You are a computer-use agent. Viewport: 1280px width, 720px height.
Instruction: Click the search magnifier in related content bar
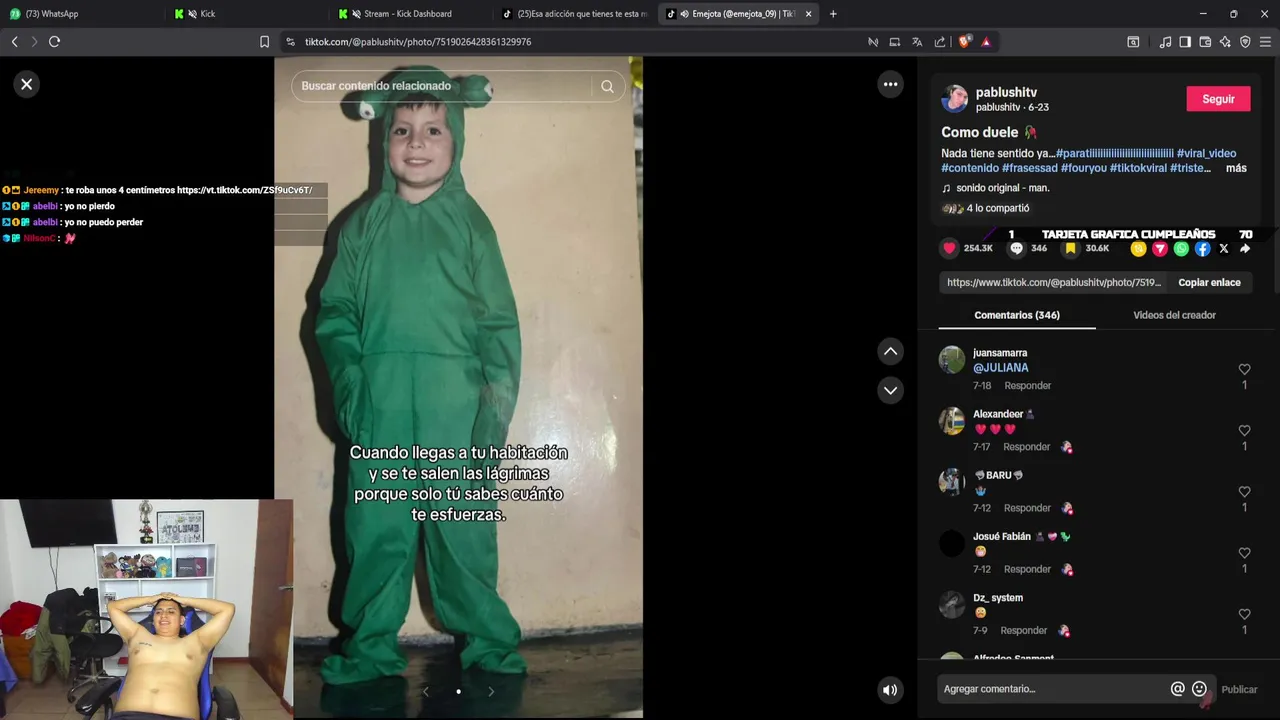[607, 86]
